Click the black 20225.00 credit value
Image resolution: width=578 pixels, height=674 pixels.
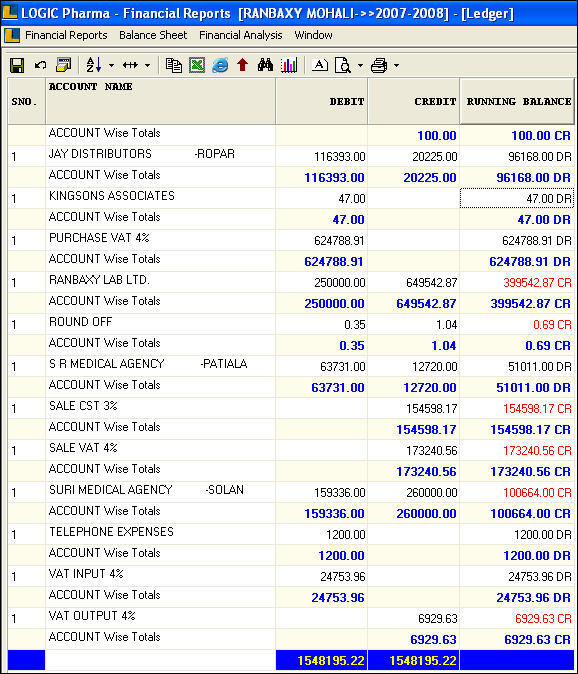[434, 157]
